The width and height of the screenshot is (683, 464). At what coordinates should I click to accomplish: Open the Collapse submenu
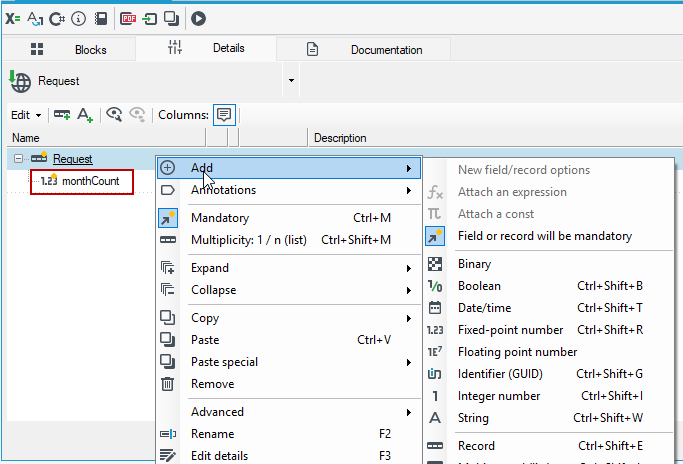289,290
